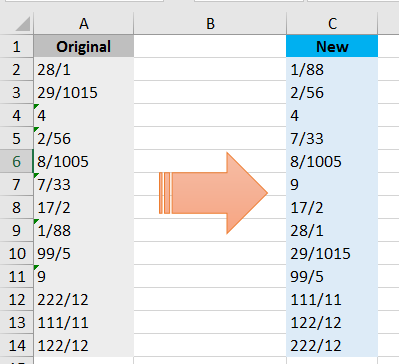Click cell A12 with value 222/12
Screen dimensions: 399x364
84,299
